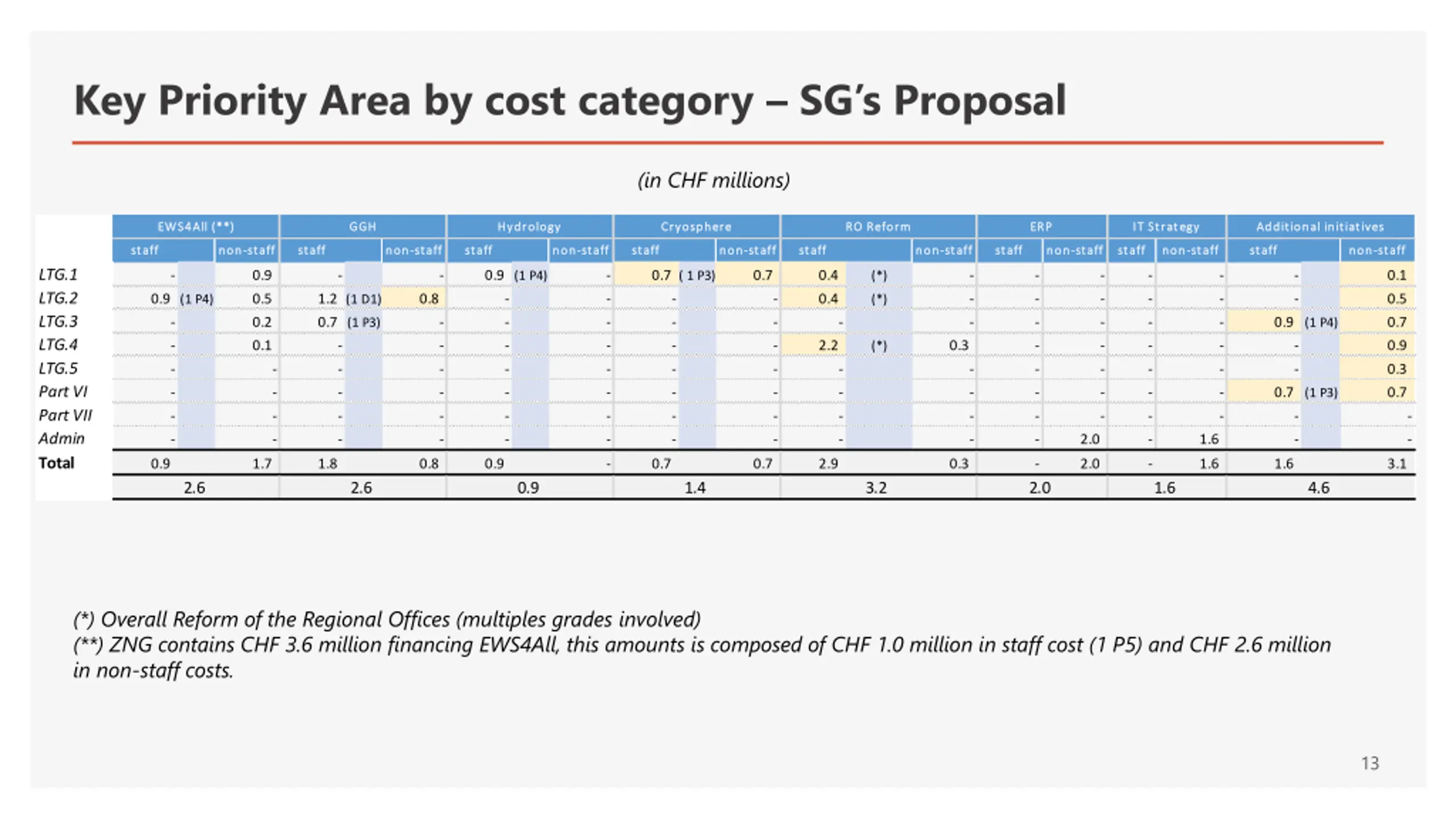The image size is (1456, 819).
Task: Click the Admin row label
Action: click(61, 439)
